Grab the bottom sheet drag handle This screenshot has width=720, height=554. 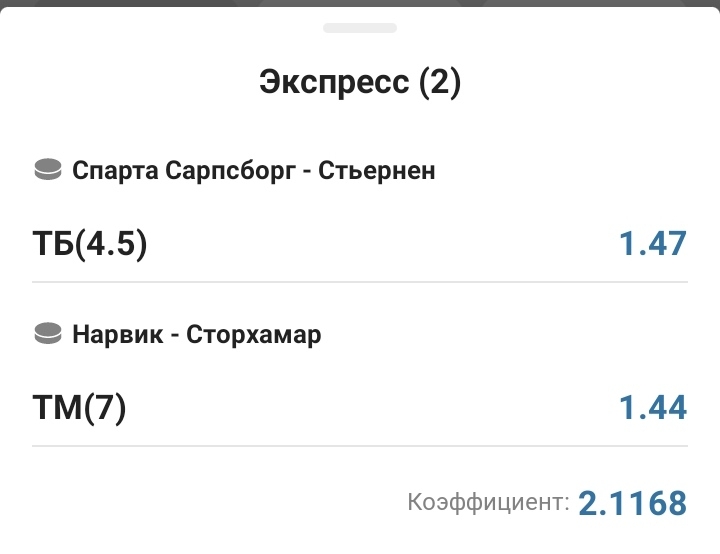pyautogui.click(x=360, y=28)
